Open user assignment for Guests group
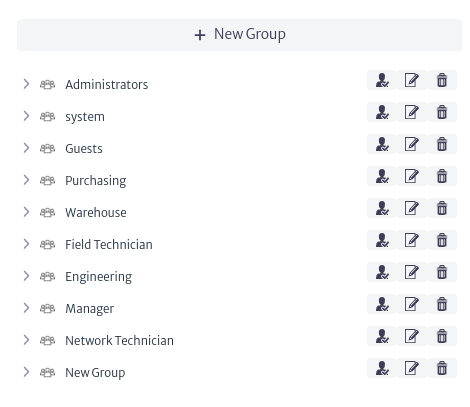This screenshot has width=470, height=407. click(382, 144)
